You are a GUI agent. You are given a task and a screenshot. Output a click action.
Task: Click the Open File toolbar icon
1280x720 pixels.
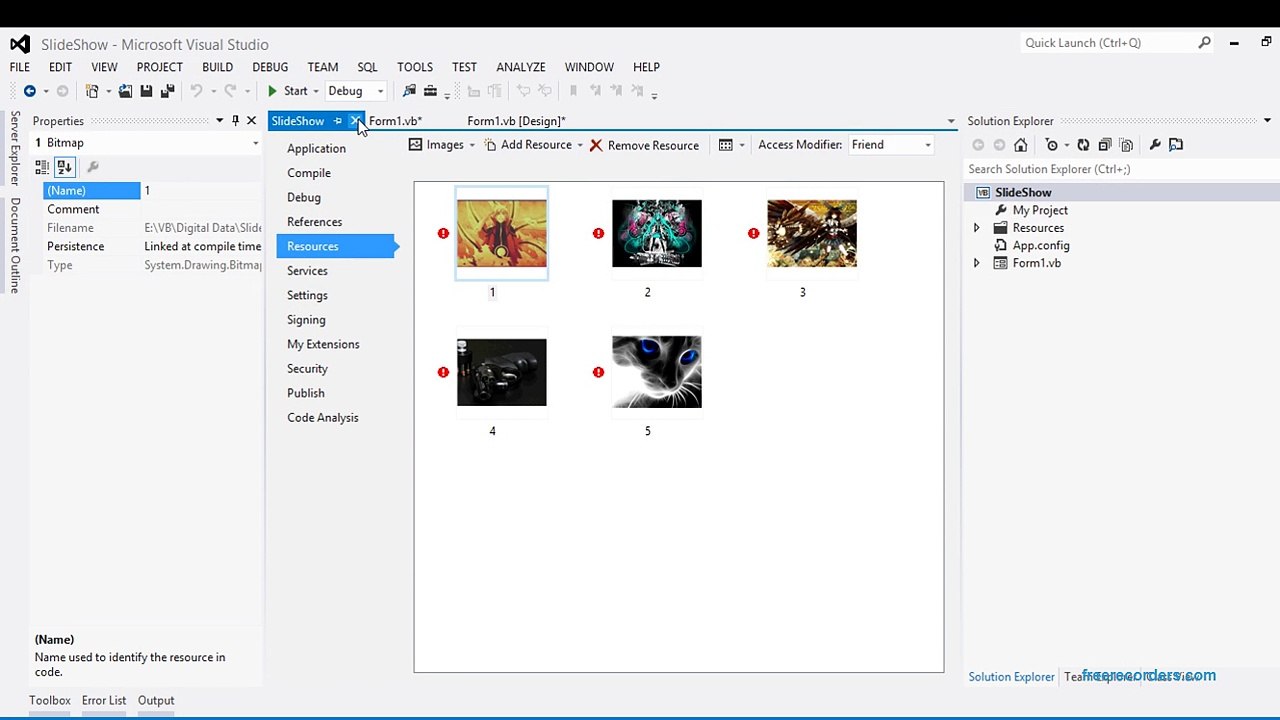tap(125, 91)
